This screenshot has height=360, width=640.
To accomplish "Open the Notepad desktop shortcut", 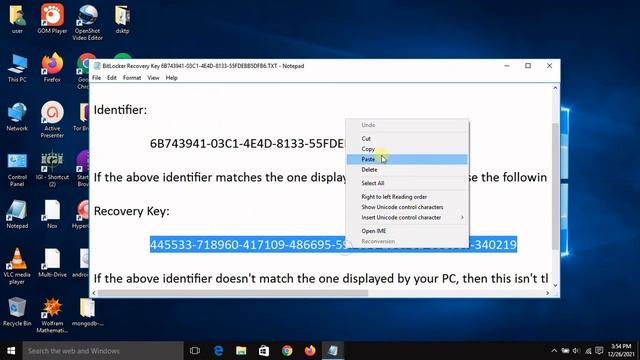I will 17,214.
